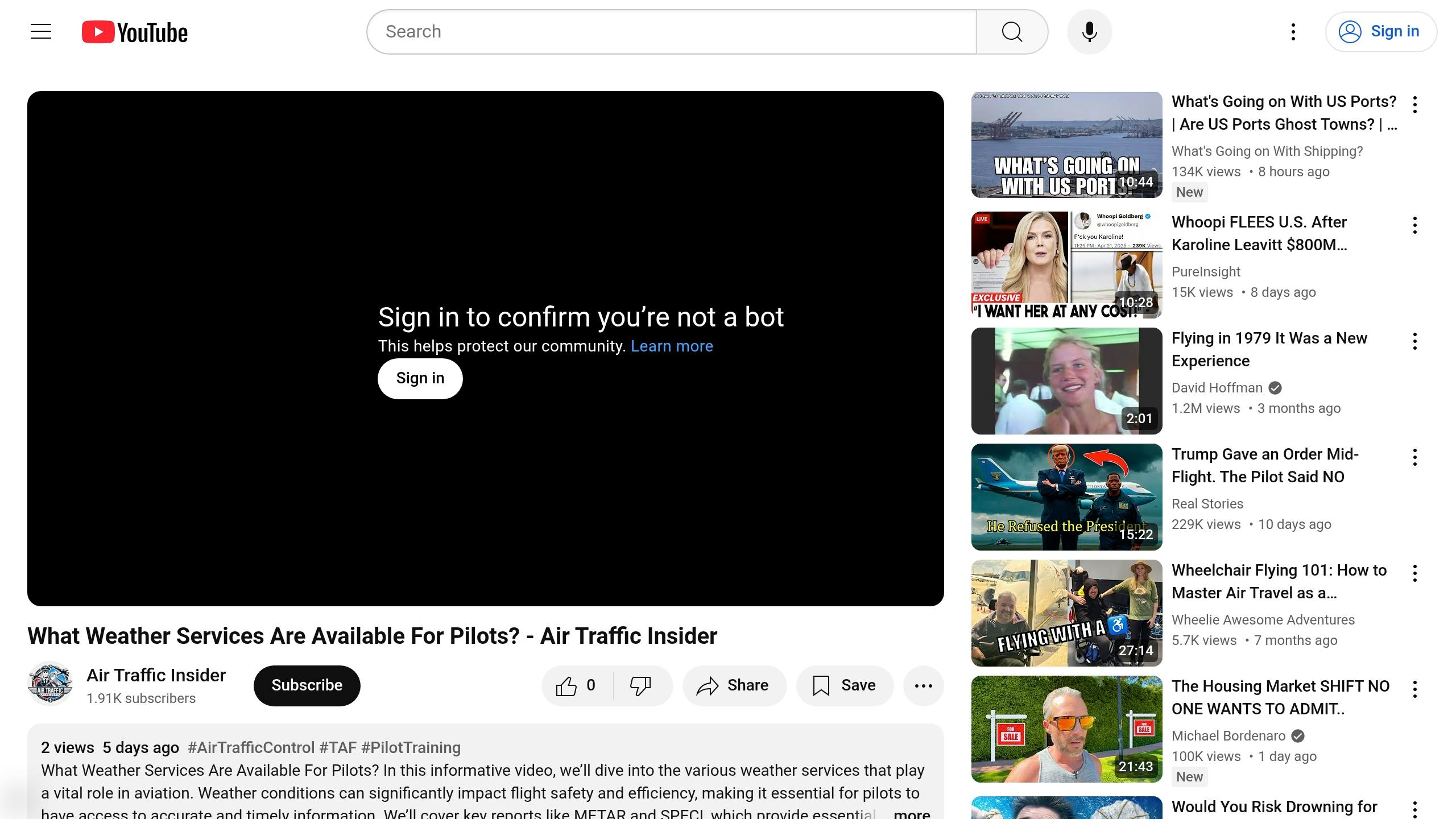Share the video
This screenshot has width=1456, height=819.
[734, 686]
